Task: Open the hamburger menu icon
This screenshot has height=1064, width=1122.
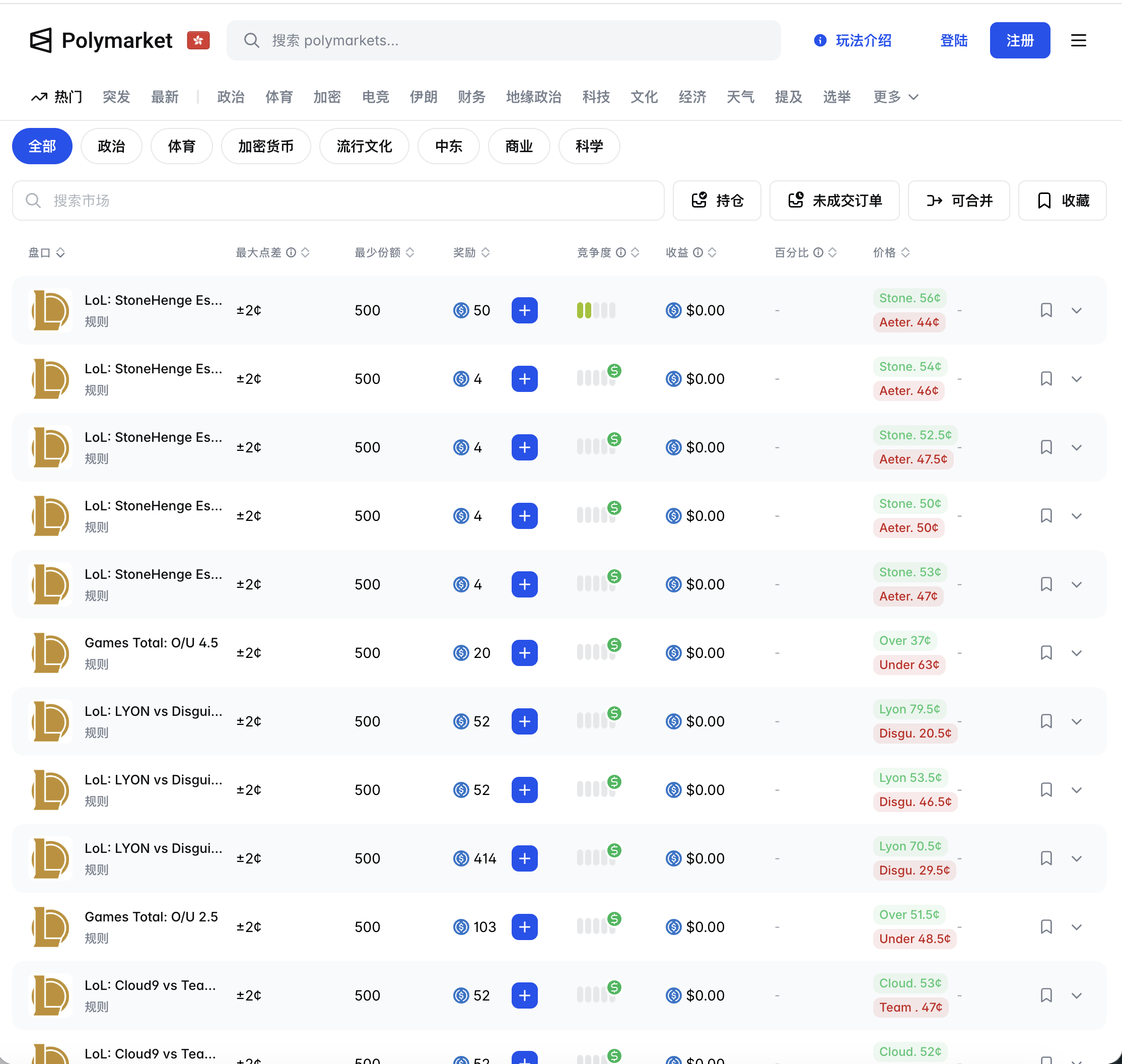Action: pyautogui.click(x=1078, y=40)
